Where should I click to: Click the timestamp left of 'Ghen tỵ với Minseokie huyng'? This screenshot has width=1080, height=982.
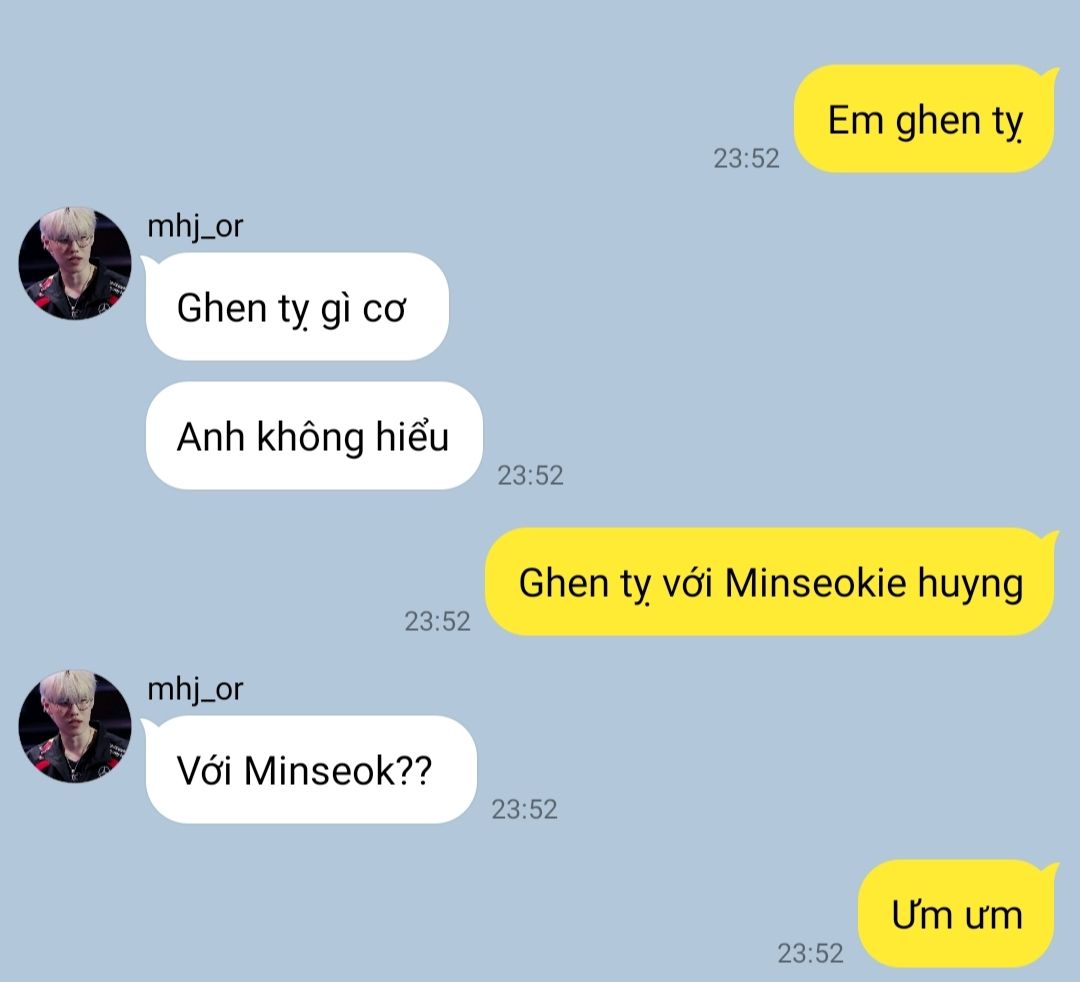tap(437, 621)
